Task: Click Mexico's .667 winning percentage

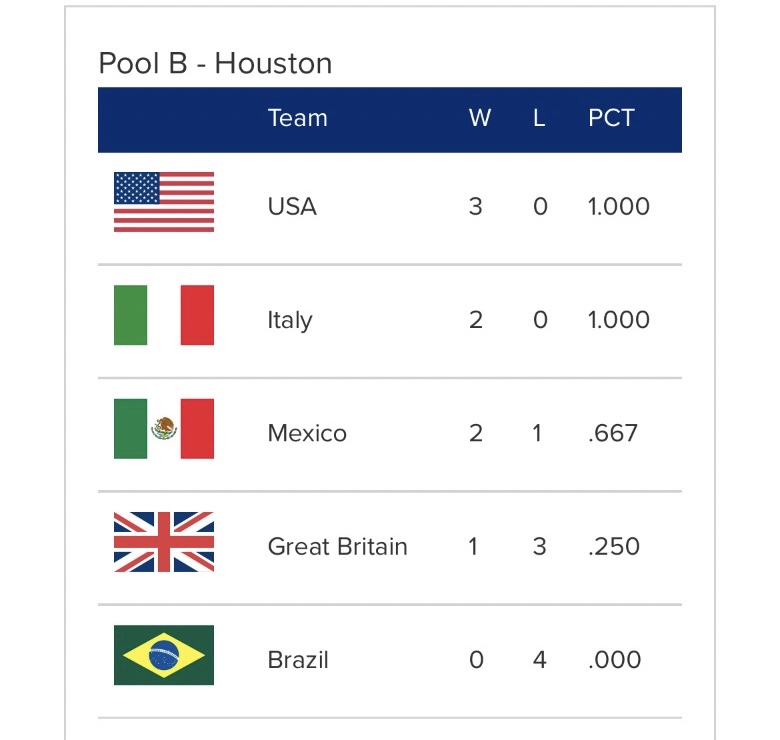Action: pyautogui.click(x=613, y=434)
